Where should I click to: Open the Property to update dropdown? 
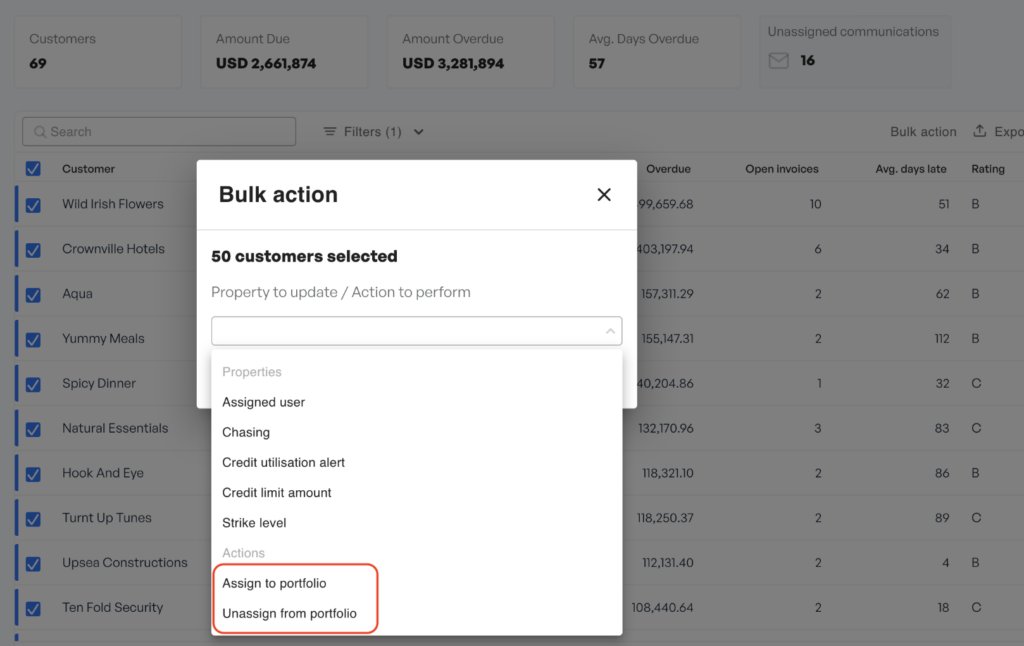point(416,331)
